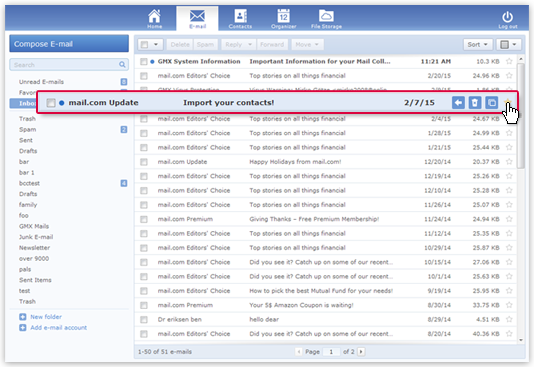The height and width of the screenshot is (367, 534).
Task: Switch to the E-mail tab
Action: pyautogui.click(x=197, y=19)
